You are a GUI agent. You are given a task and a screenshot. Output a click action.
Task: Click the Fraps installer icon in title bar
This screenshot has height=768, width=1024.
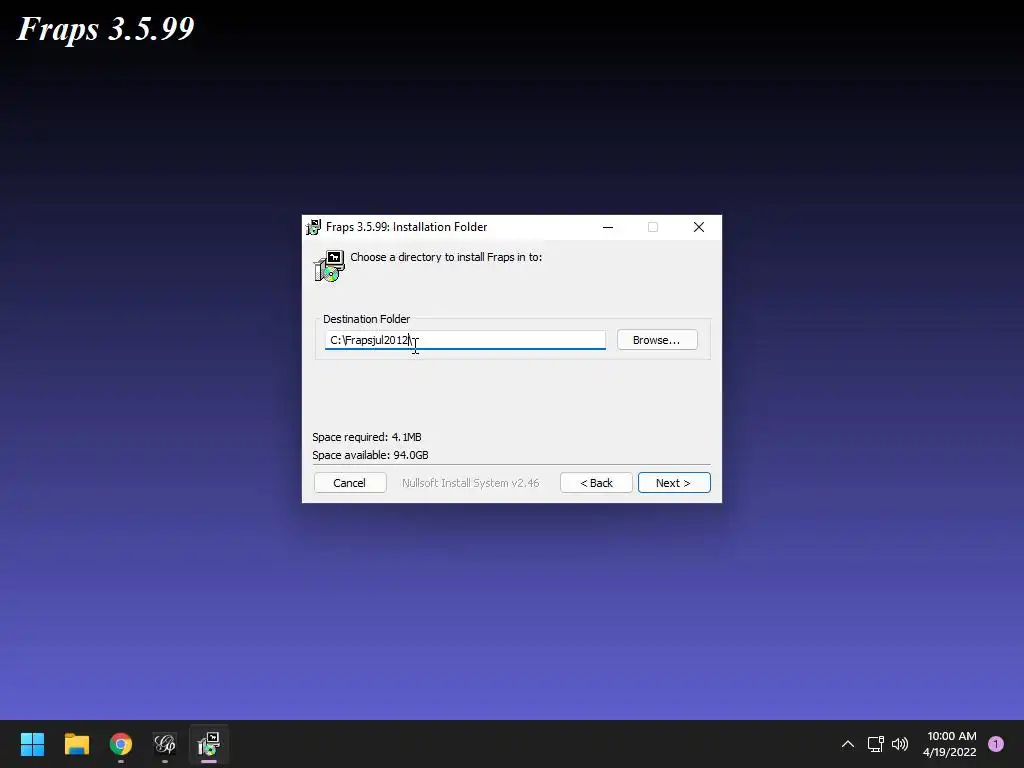pos(313,227)
